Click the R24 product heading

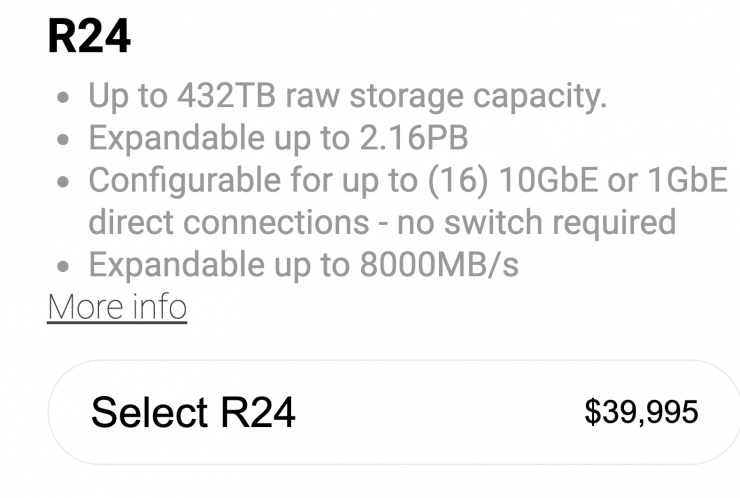pos(89,37)
